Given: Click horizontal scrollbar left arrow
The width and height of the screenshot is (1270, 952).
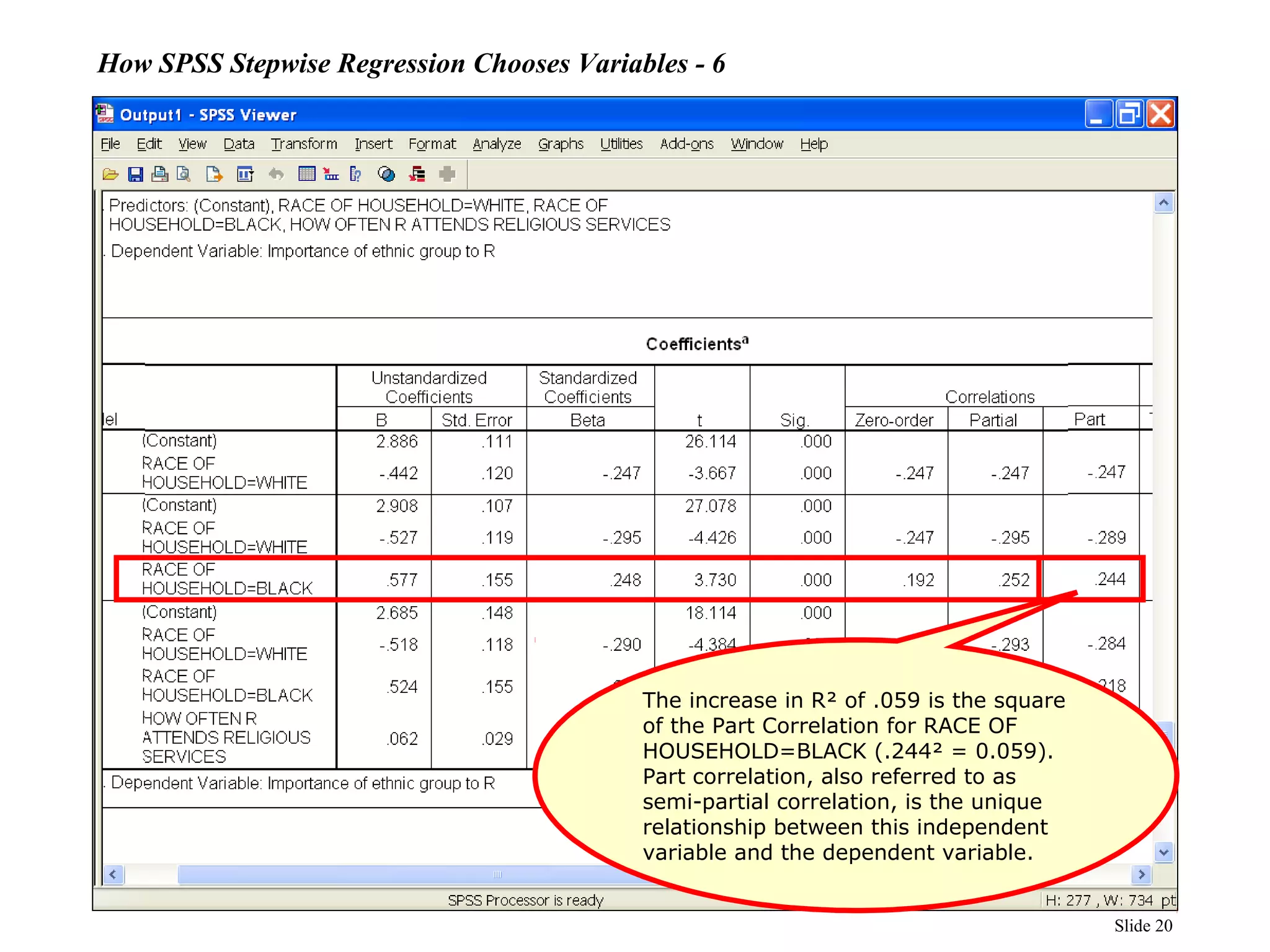Looking at the screenshot, I should point(113,875).
